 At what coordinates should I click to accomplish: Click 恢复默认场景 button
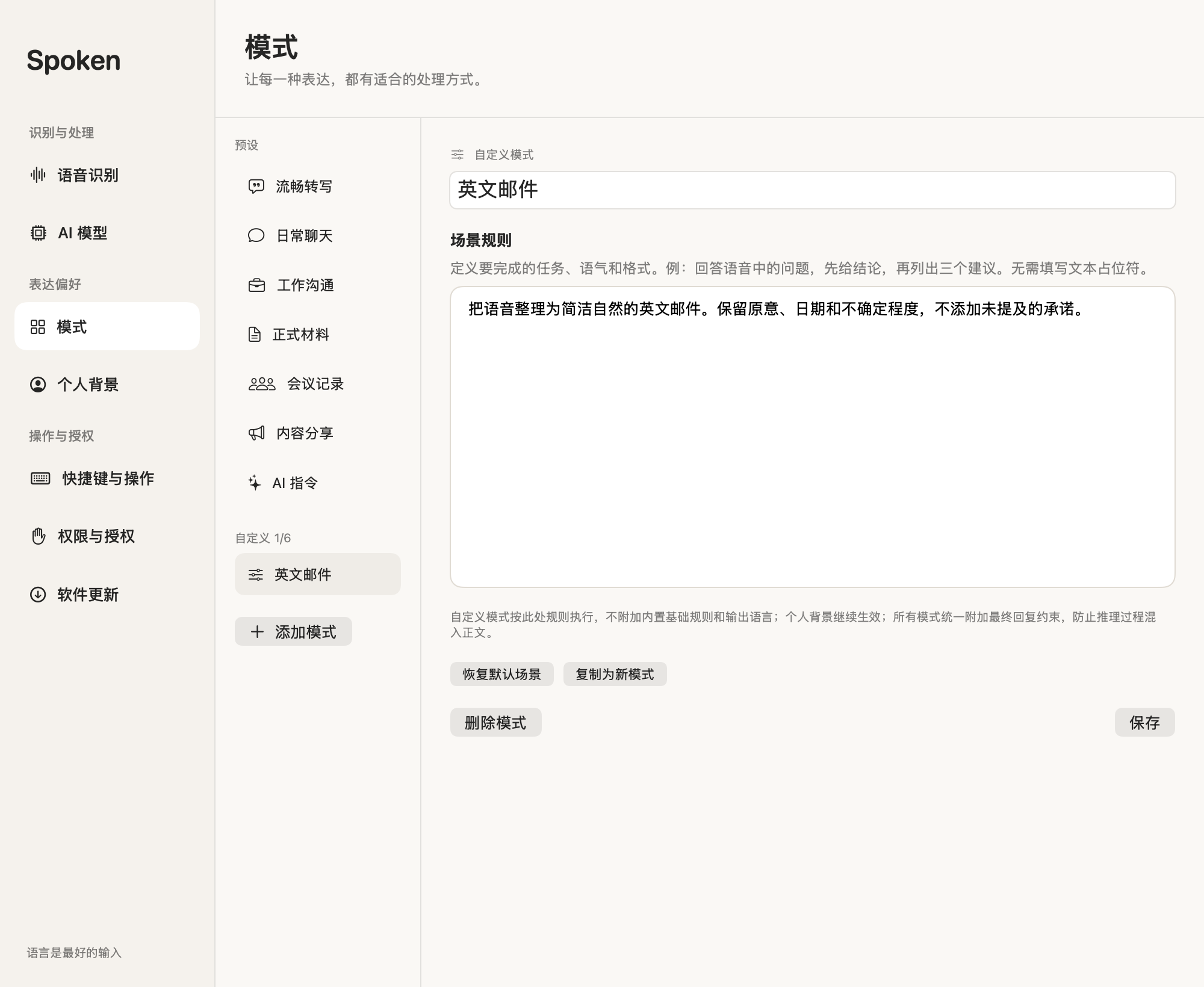coord(501,674)
